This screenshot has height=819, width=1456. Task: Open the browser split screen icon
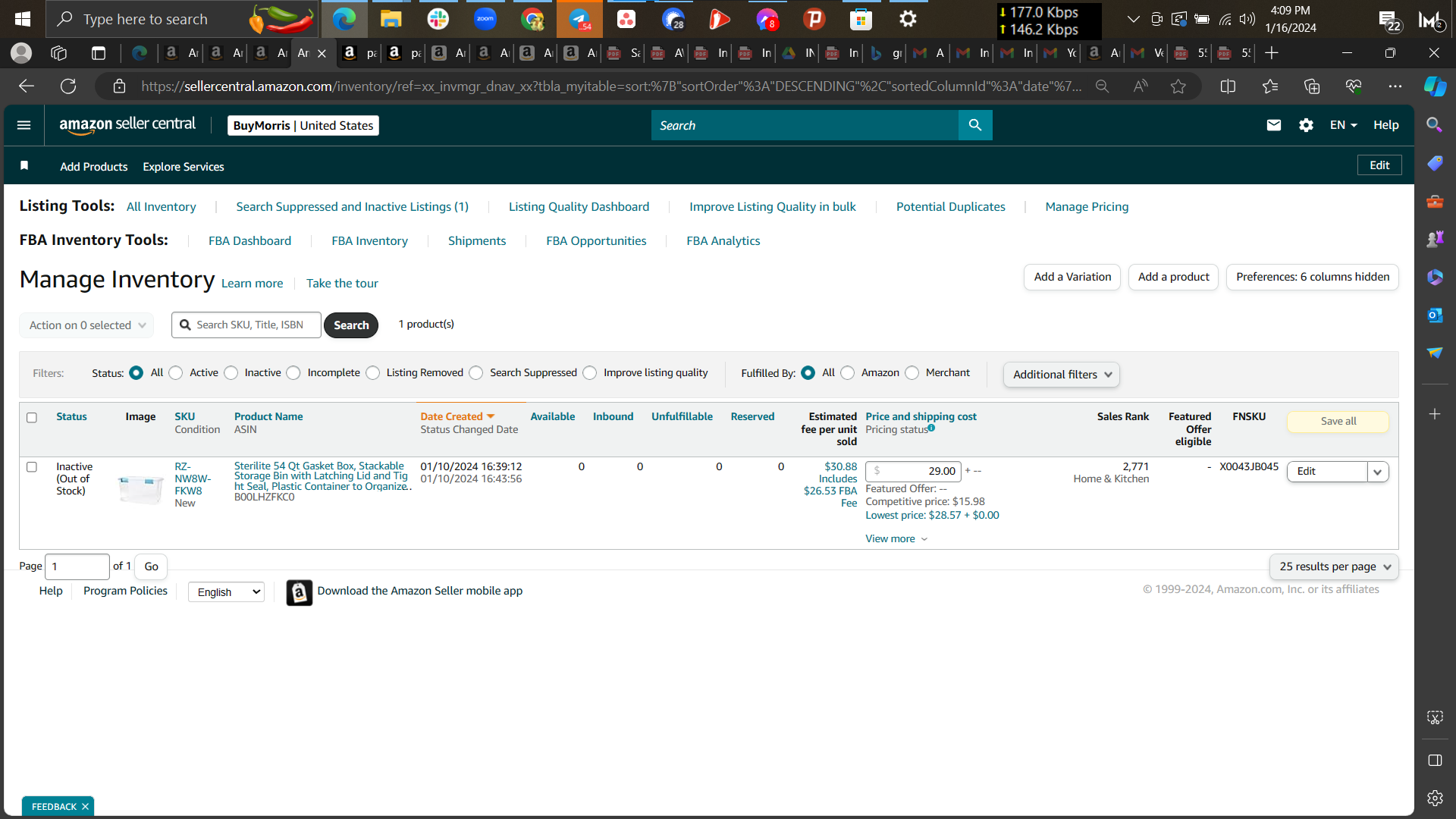1228,86
